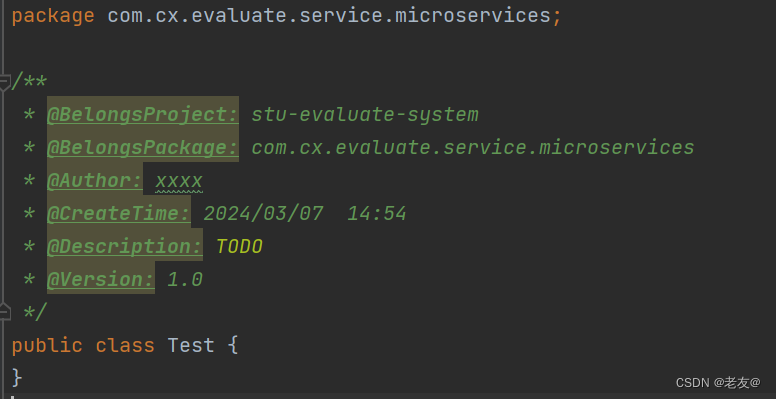
Task: Place cursor in 2024/03/07 date text
Action: (x=264, y=213)
